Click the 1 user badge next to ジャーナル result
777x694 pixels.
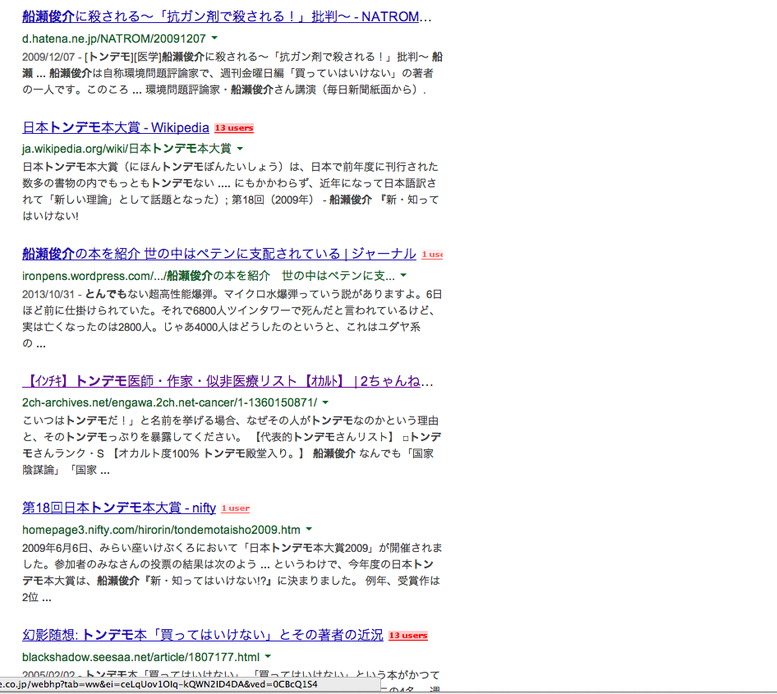(x=432, y=254)
